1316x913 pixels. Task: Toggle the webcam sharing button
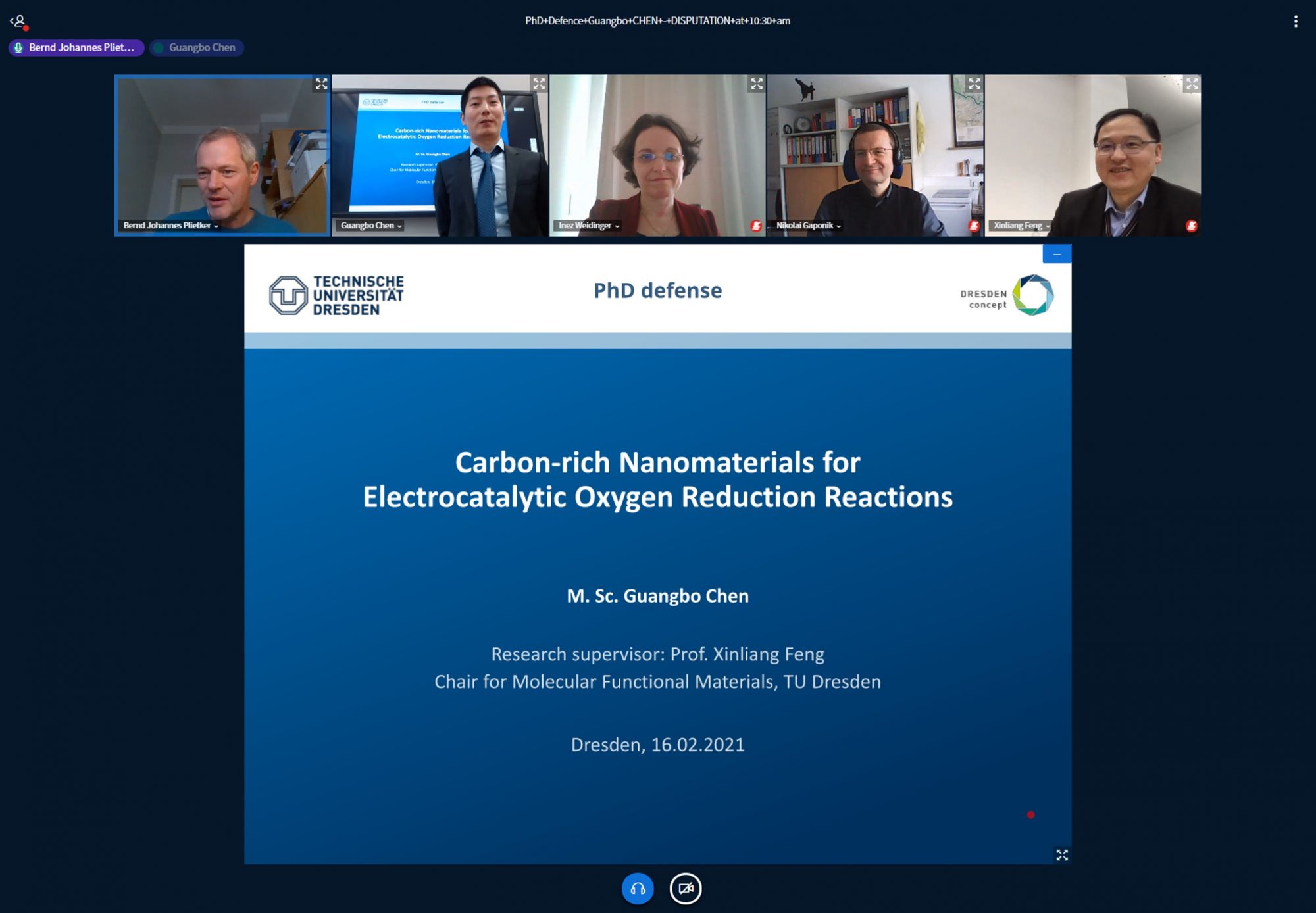(x=685, y=889)
